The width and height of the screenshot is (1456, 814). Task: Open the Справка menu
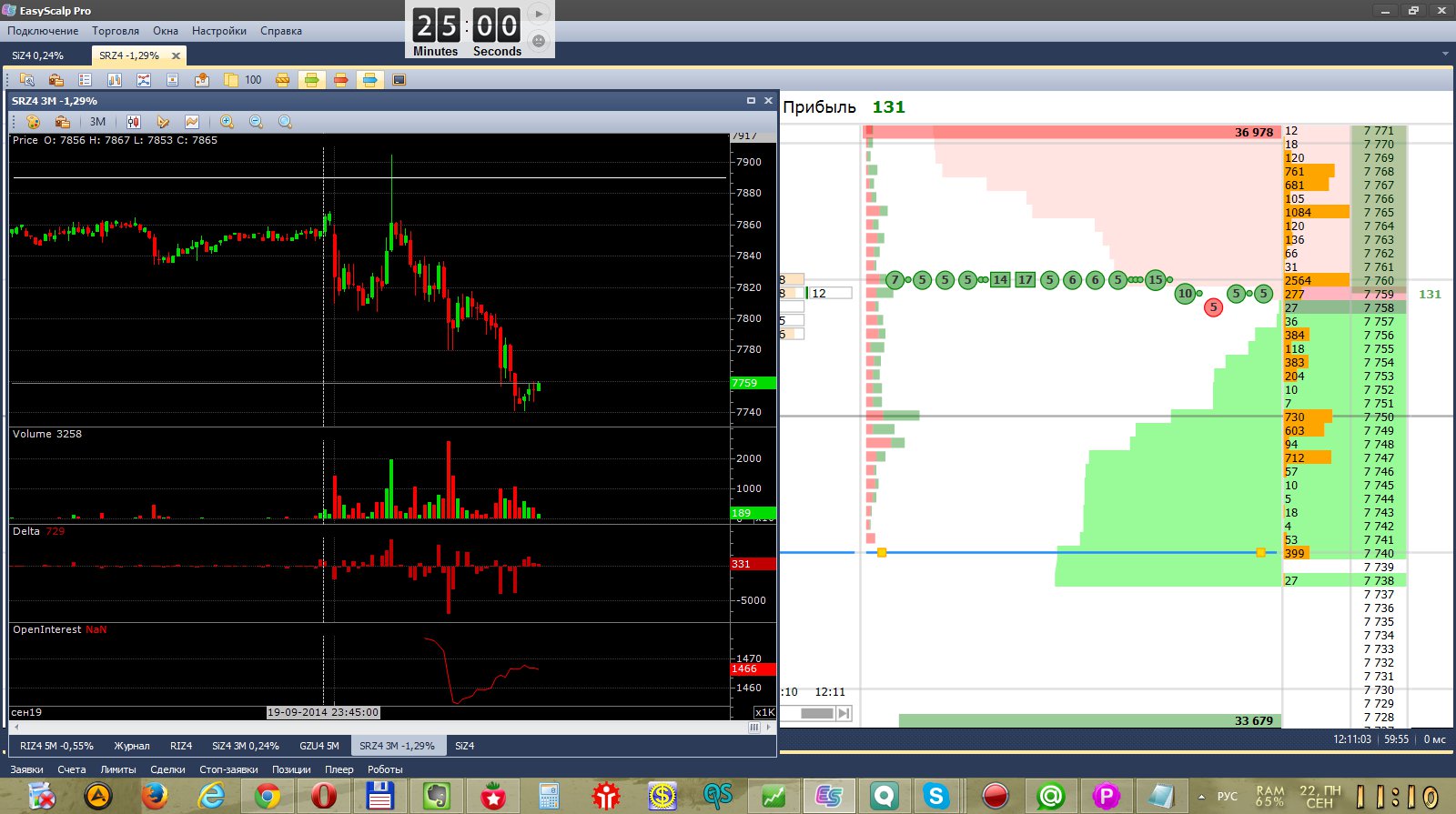pos(281,31)
